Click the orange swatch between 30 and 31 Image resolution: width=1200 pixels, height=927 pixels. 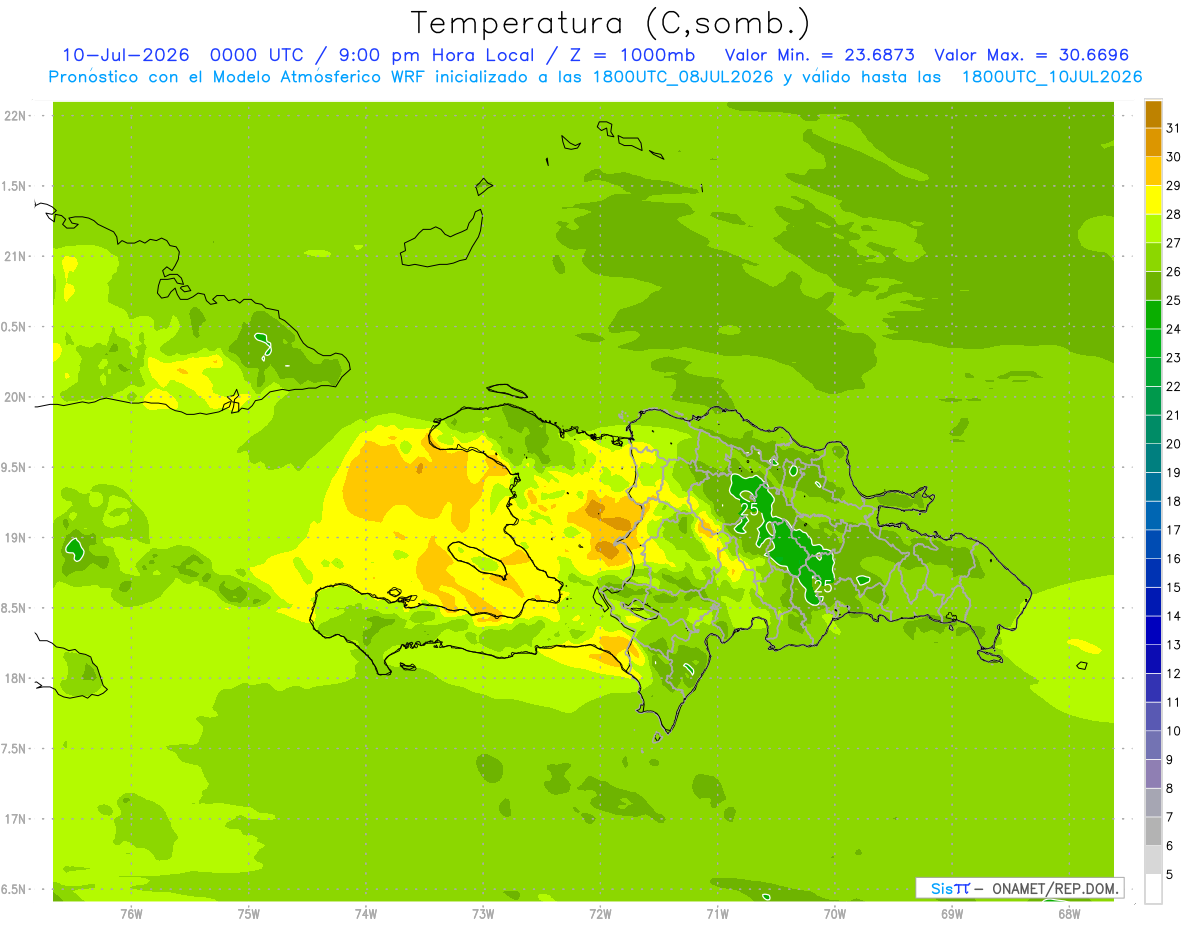[1153, 142]
